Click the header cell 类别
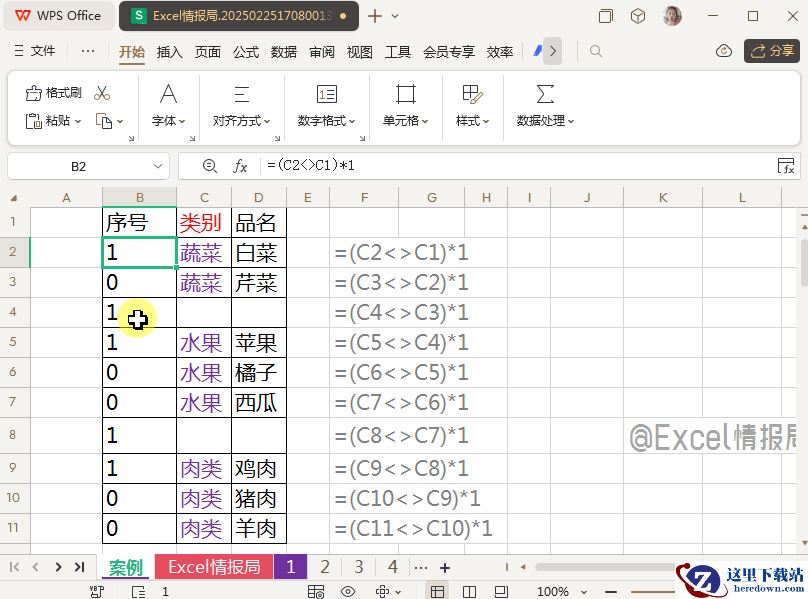 204,223
